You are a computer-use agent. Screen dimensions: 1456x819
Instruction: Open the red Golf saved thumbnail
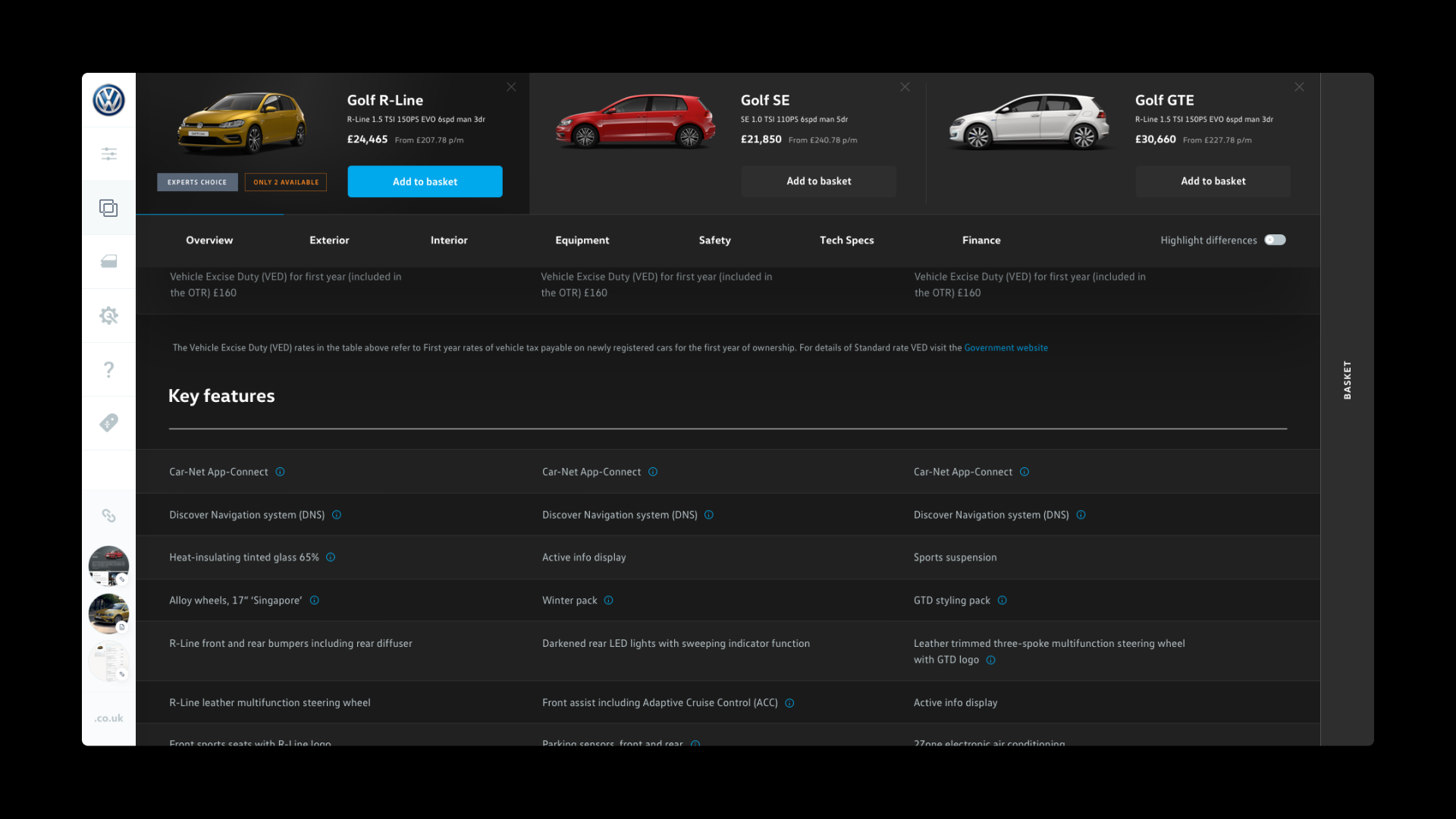tap(108, 566)
